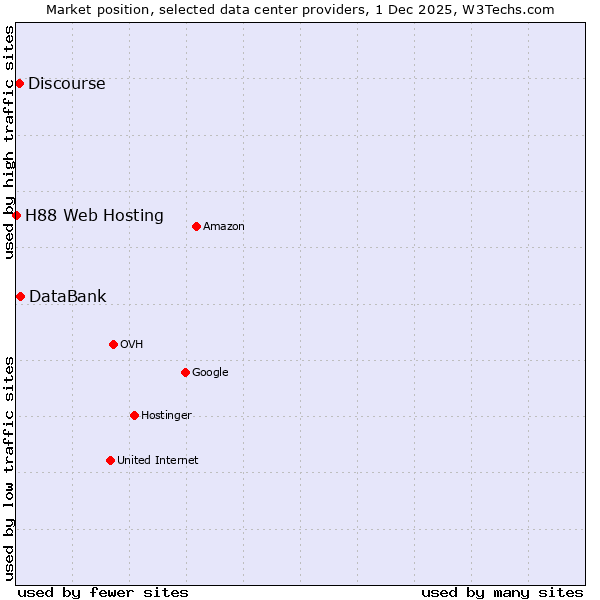
Task: Click the DataBank red data point
Action: click(x=21, y=297)
